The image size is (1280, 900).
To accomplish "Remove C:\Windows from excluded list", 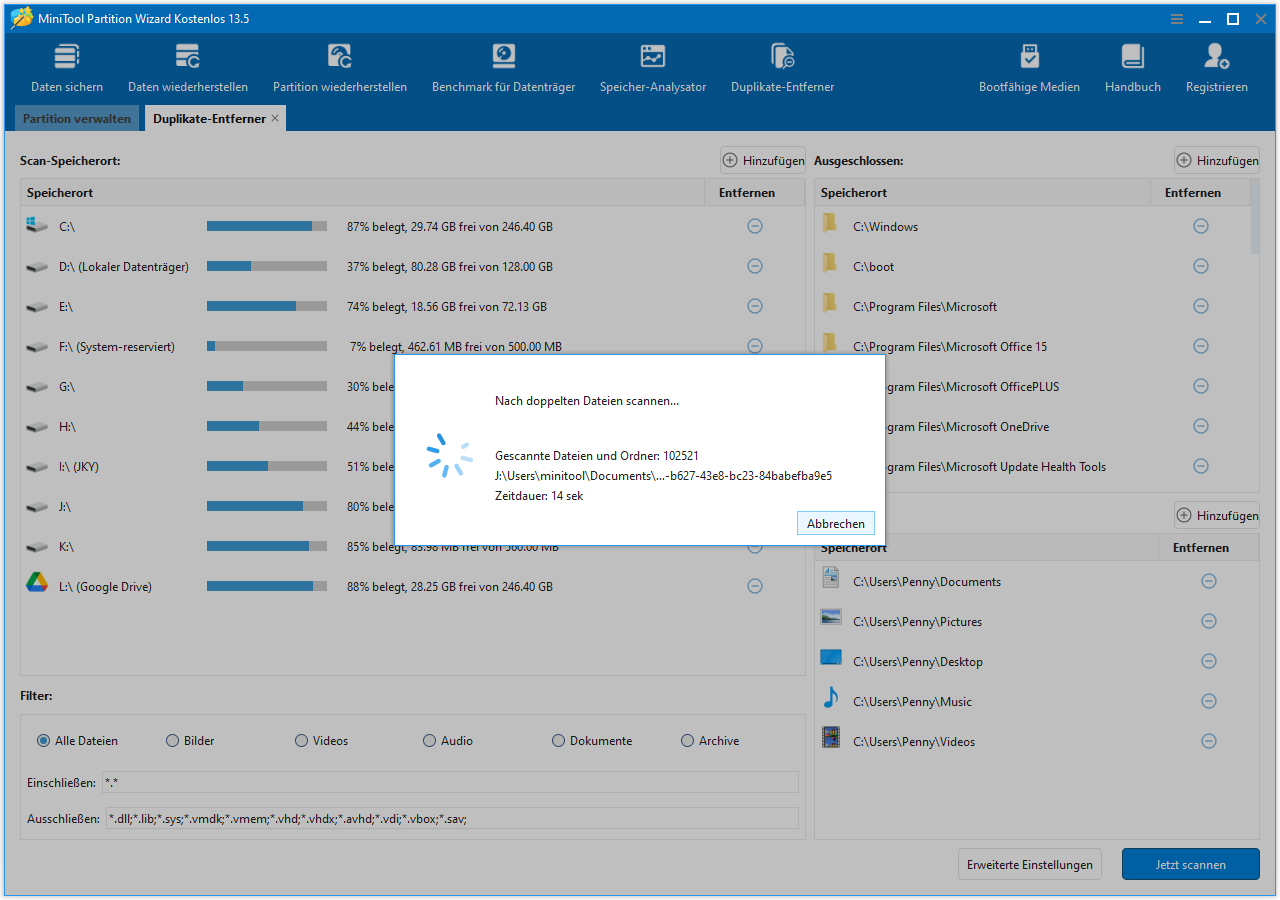I will 1200,226.
